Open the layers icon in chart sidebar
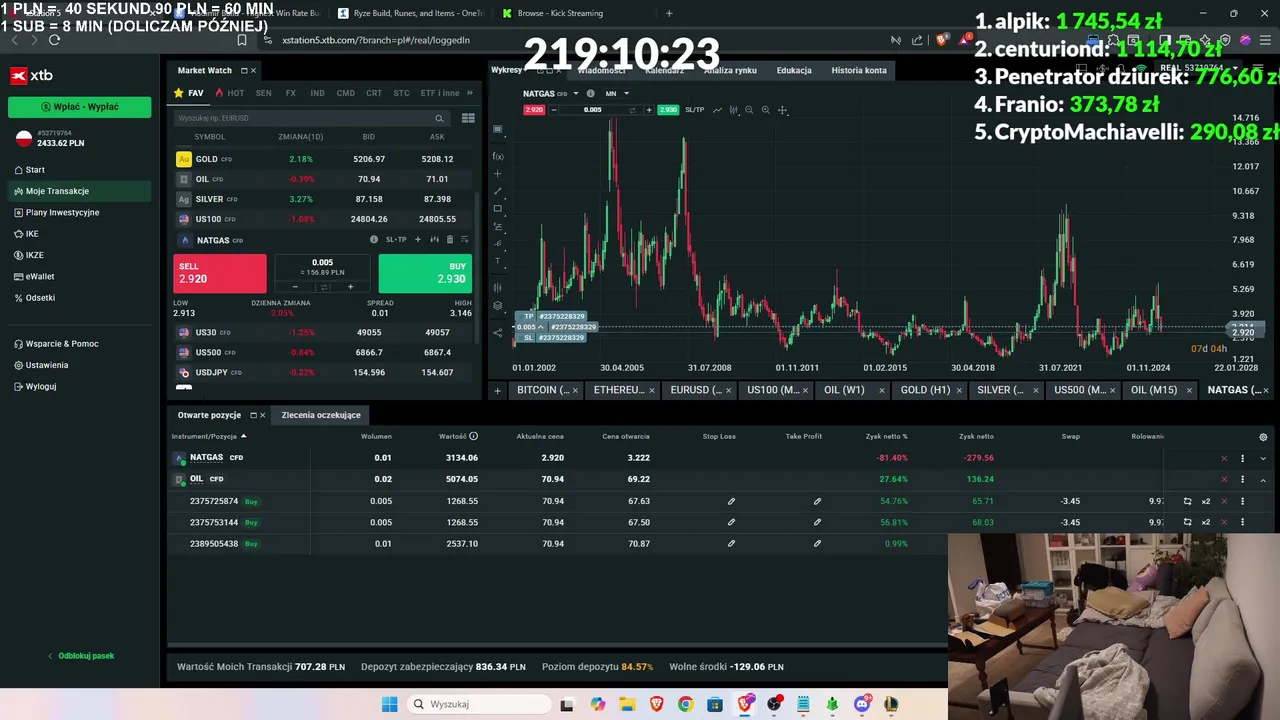The height and width of the screenshot is (720, 1280). point(498,306)
